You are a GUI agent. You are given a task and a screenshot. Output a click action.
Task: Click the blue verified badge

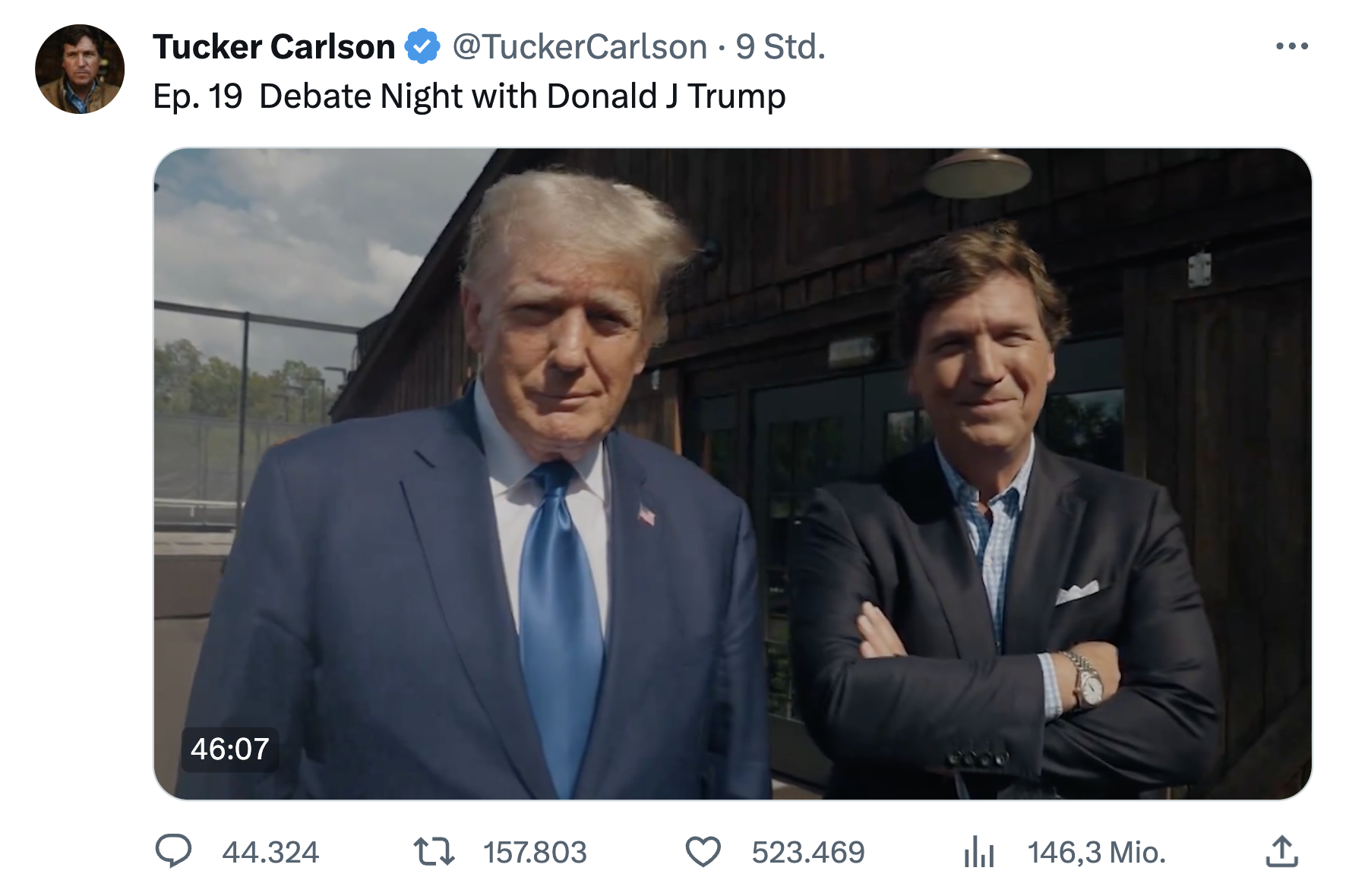coord(422,46)
